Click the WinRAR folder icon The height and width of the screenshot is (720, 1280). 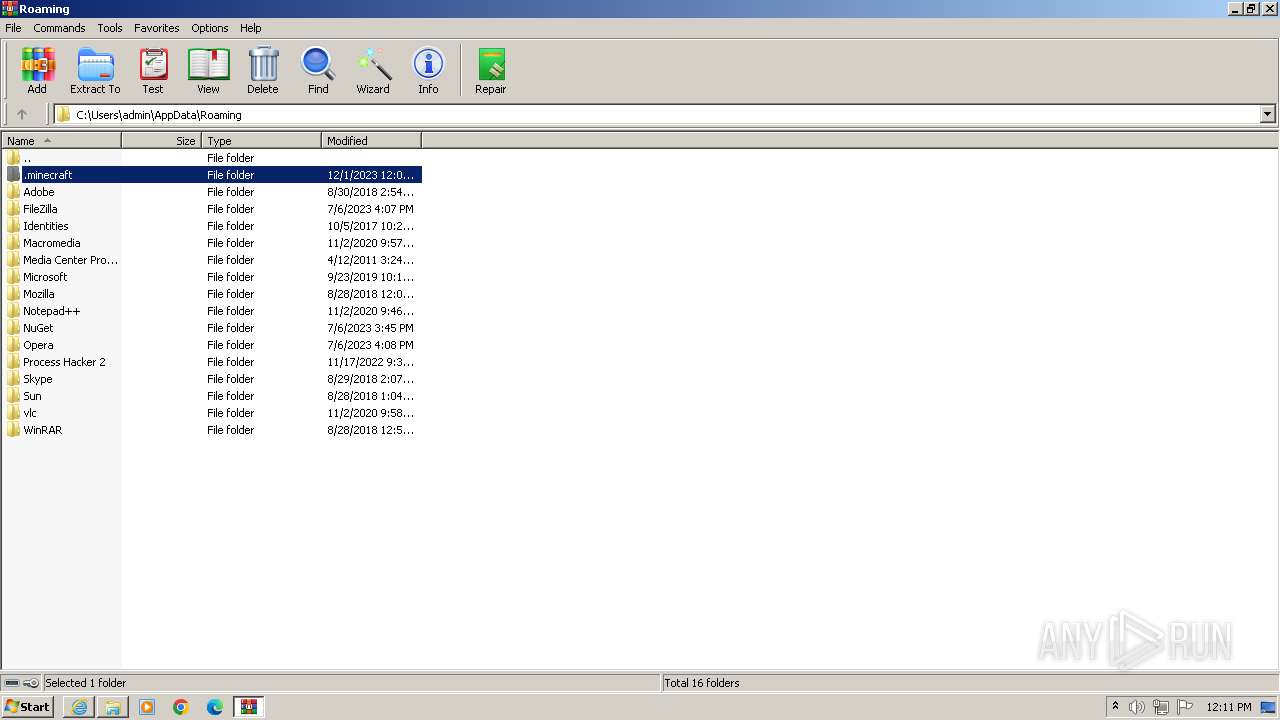click(x=13, y=430)
